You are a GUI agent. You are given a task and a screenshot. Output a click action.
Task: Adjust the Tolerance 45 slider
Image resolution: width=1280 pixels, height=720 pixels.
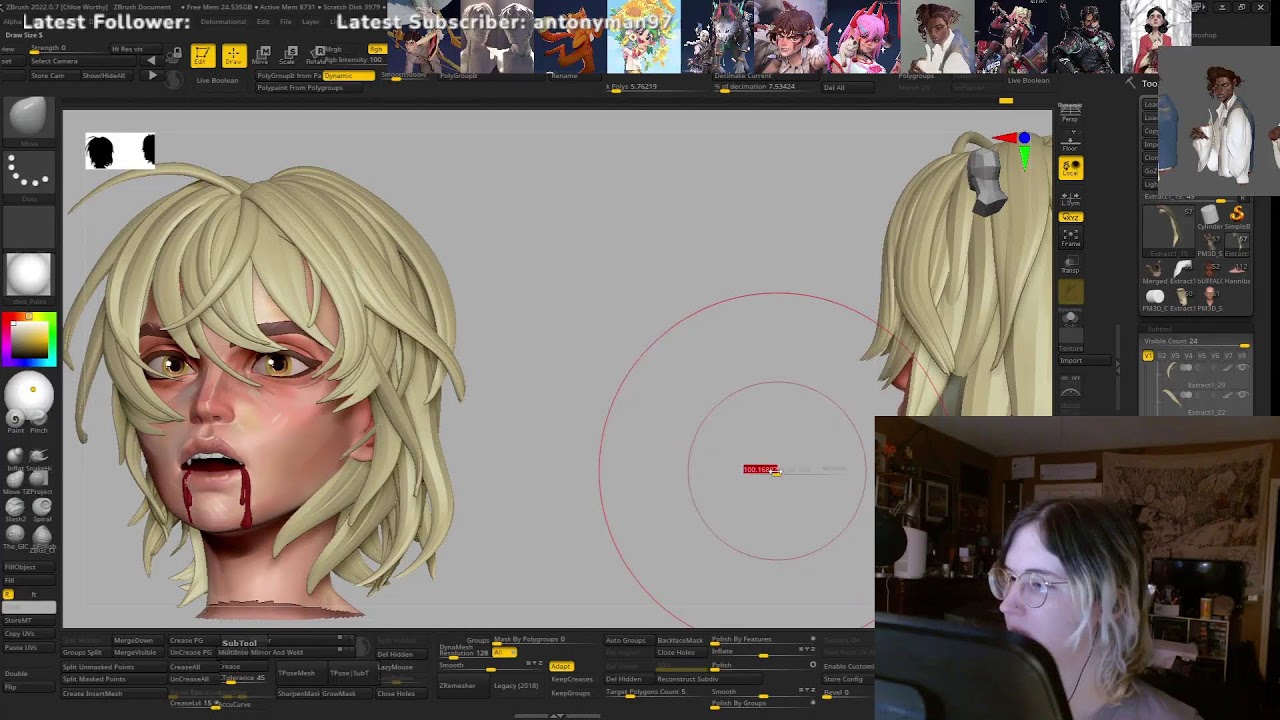click(243, 678)
